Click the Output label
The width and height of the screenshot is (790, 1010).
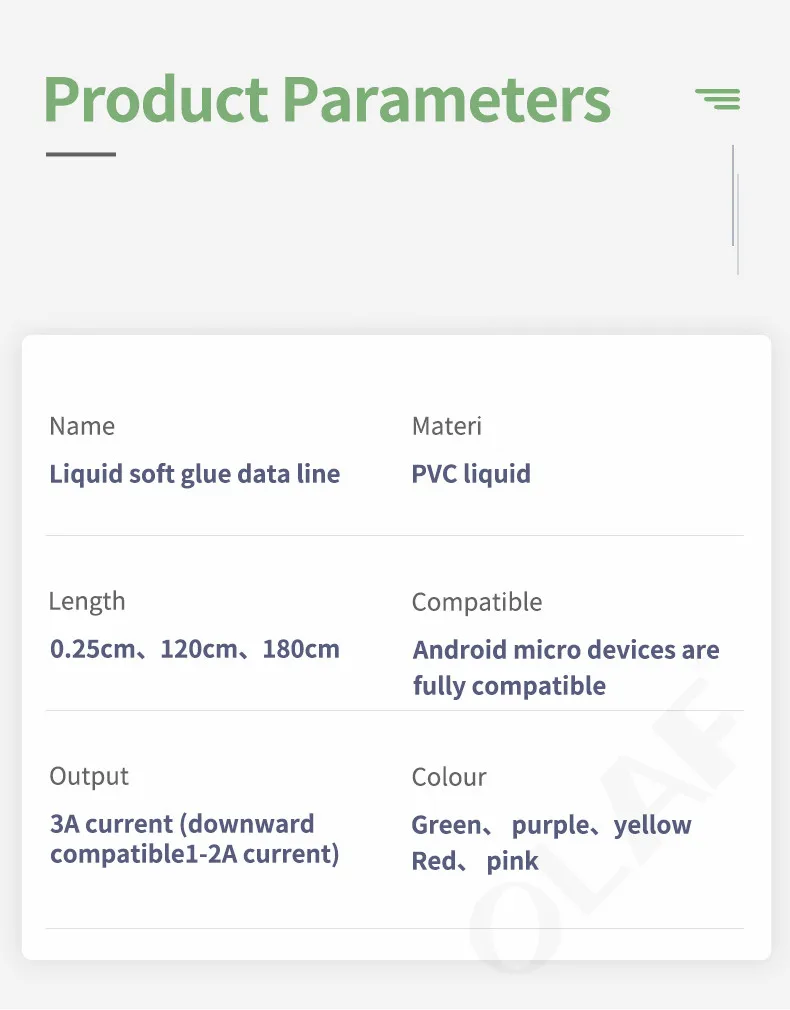[89, 776]
